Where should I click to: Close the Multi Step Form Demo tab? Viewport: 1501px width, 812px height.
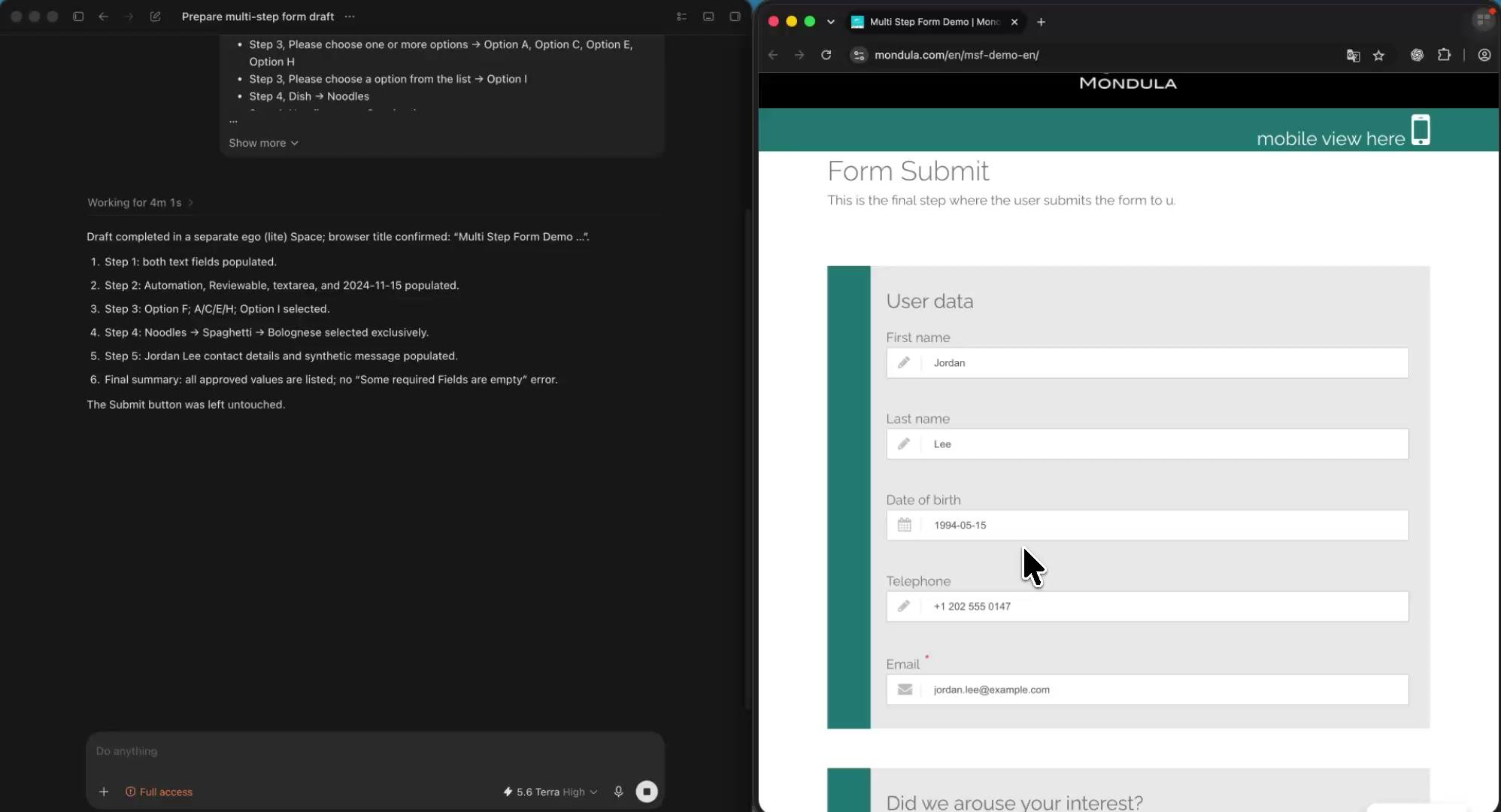1014,22
